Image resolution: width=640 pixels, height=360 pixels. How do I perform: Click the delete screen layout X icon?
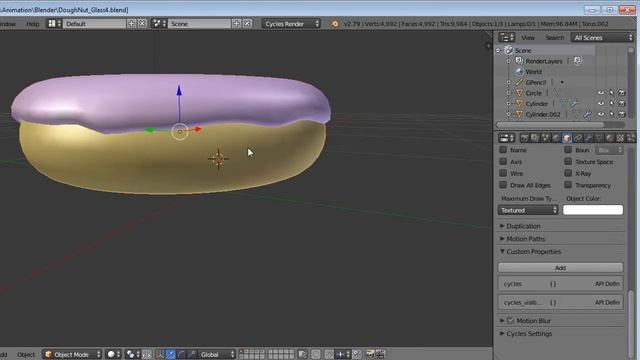click(x=142, y=24)
